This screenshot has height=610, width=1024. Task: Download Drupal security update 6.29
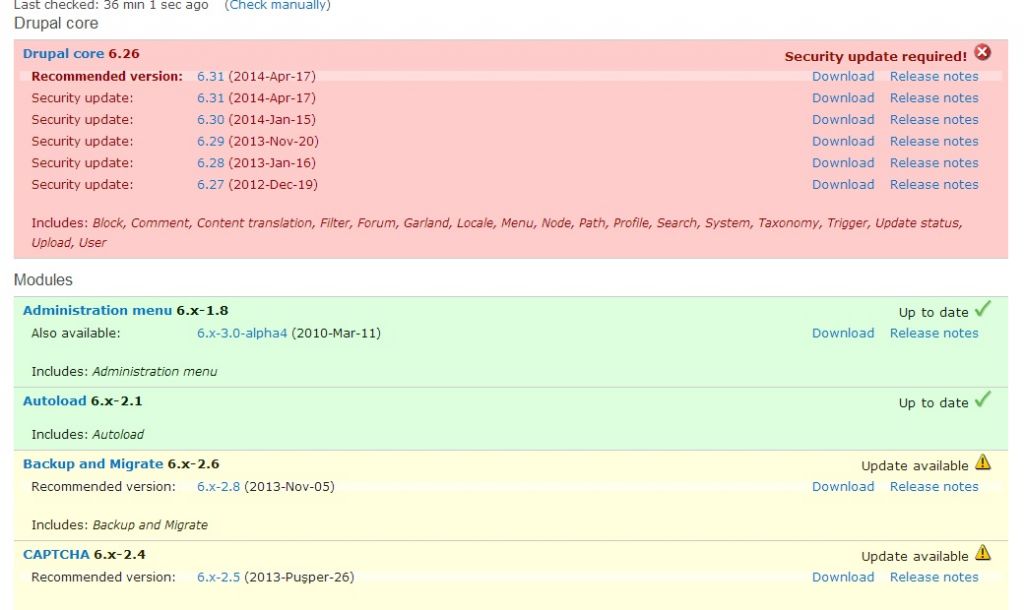843,141
